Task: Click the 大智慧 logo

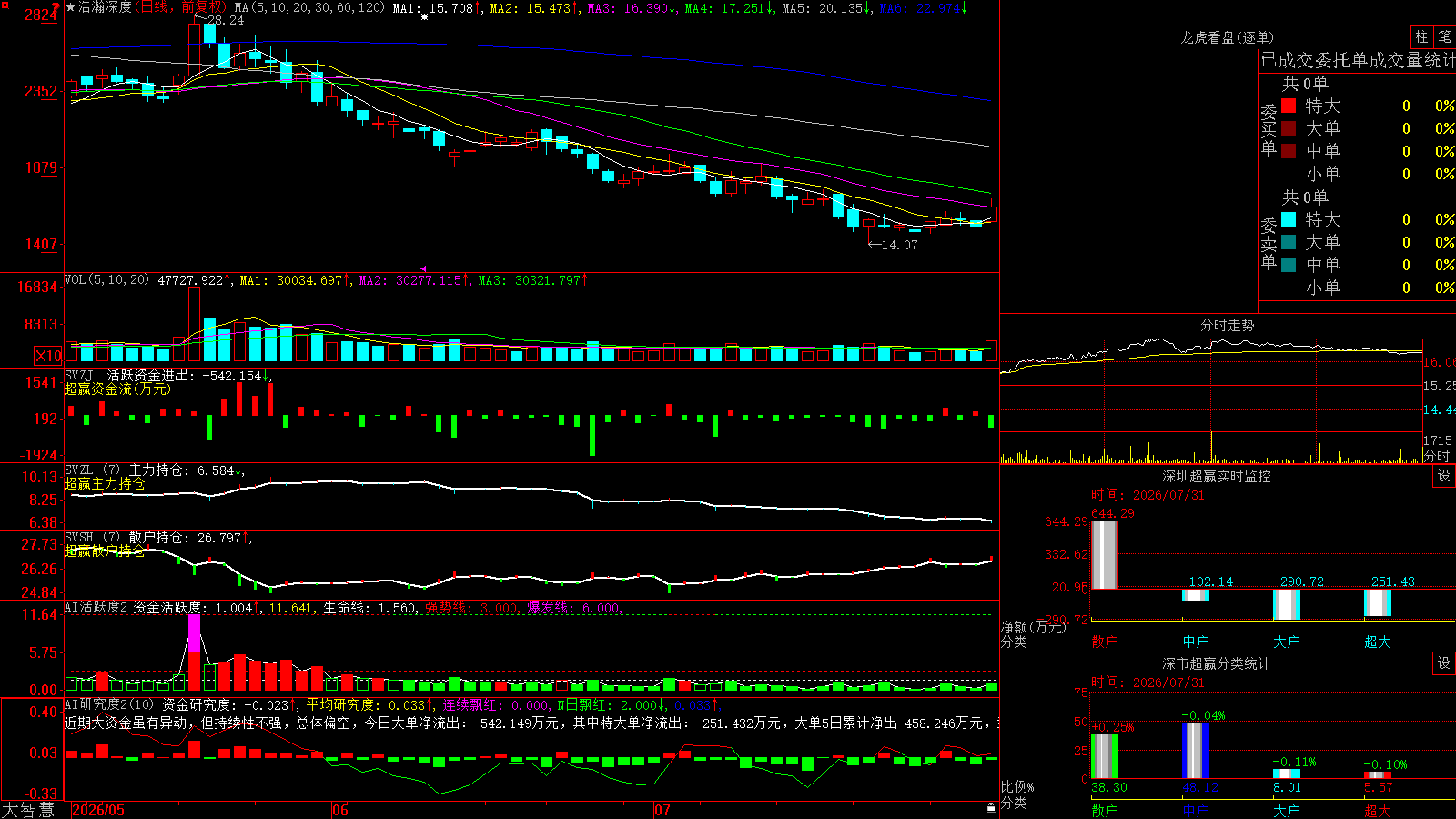Action: pos(28,810)
